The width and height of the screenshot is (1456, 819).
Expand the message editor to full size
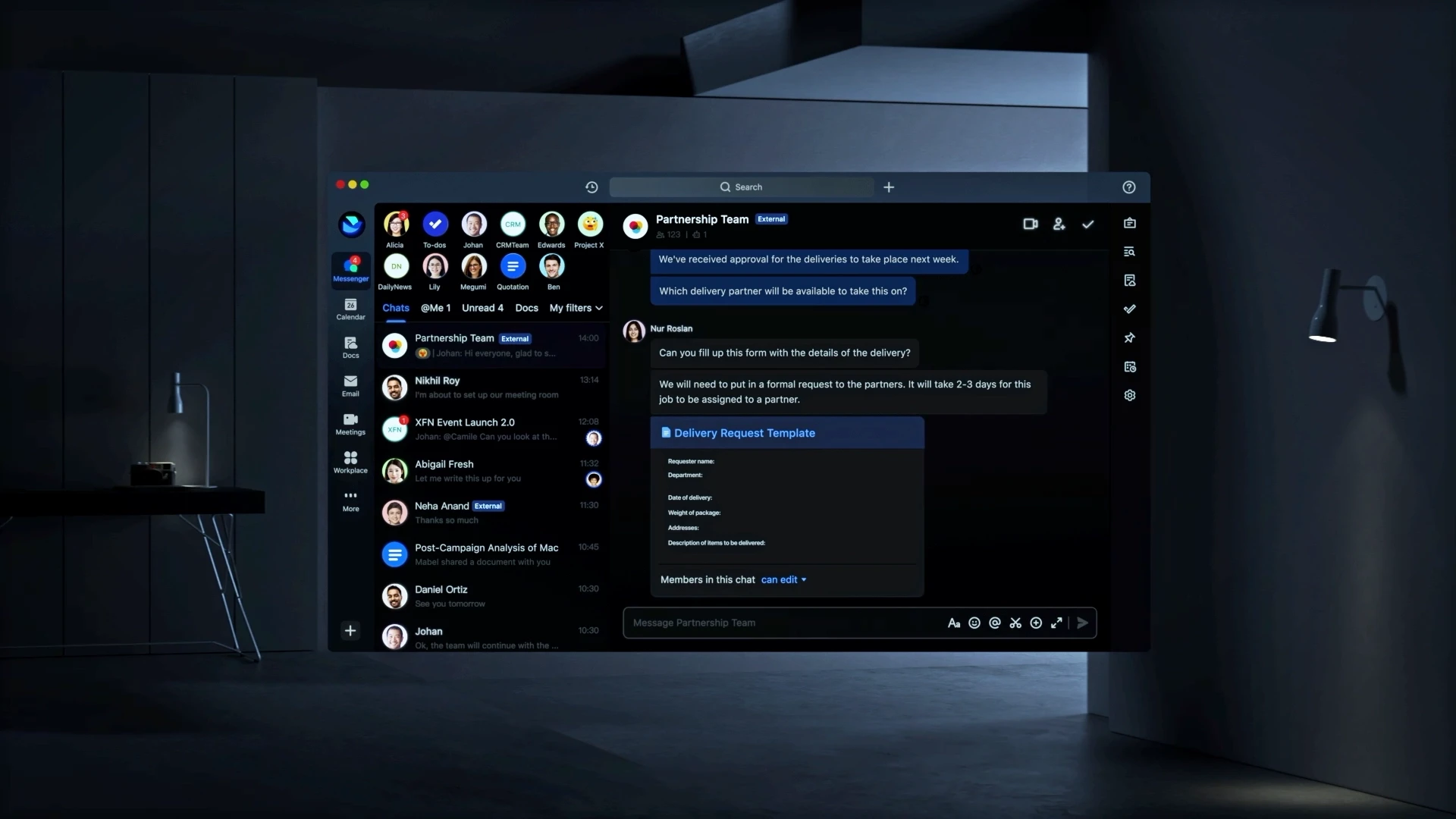1056,623
